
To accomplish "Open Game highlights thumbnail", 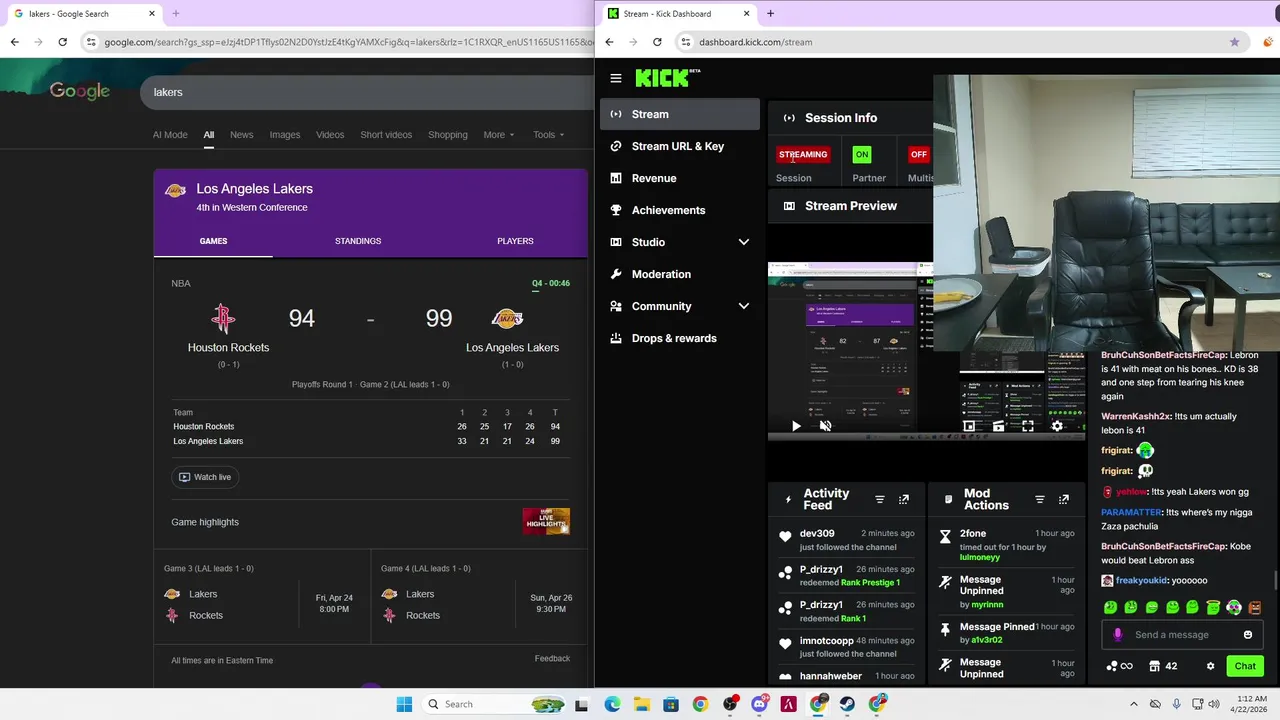I will click(546, 521).
